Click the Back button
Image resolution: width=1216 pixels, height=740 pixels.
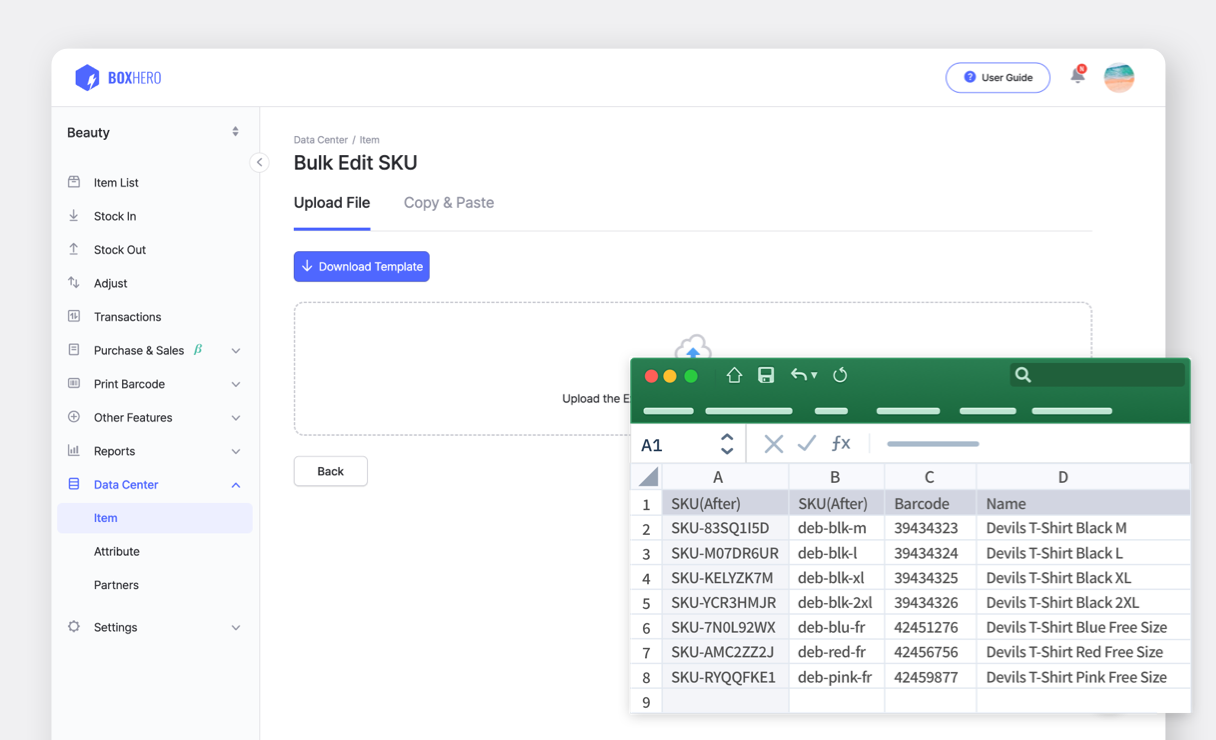click(x=330, y=470)
